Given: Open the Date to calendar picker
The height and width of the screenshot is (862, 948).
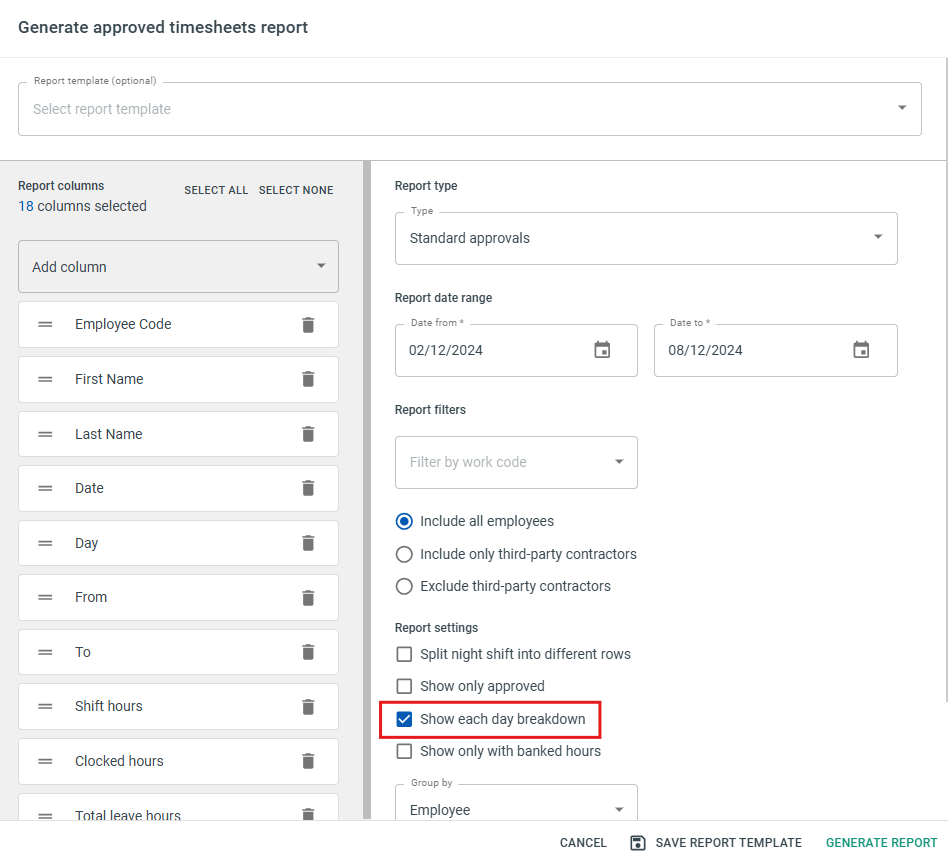Looking at the screenshot, I should (861, 350).
